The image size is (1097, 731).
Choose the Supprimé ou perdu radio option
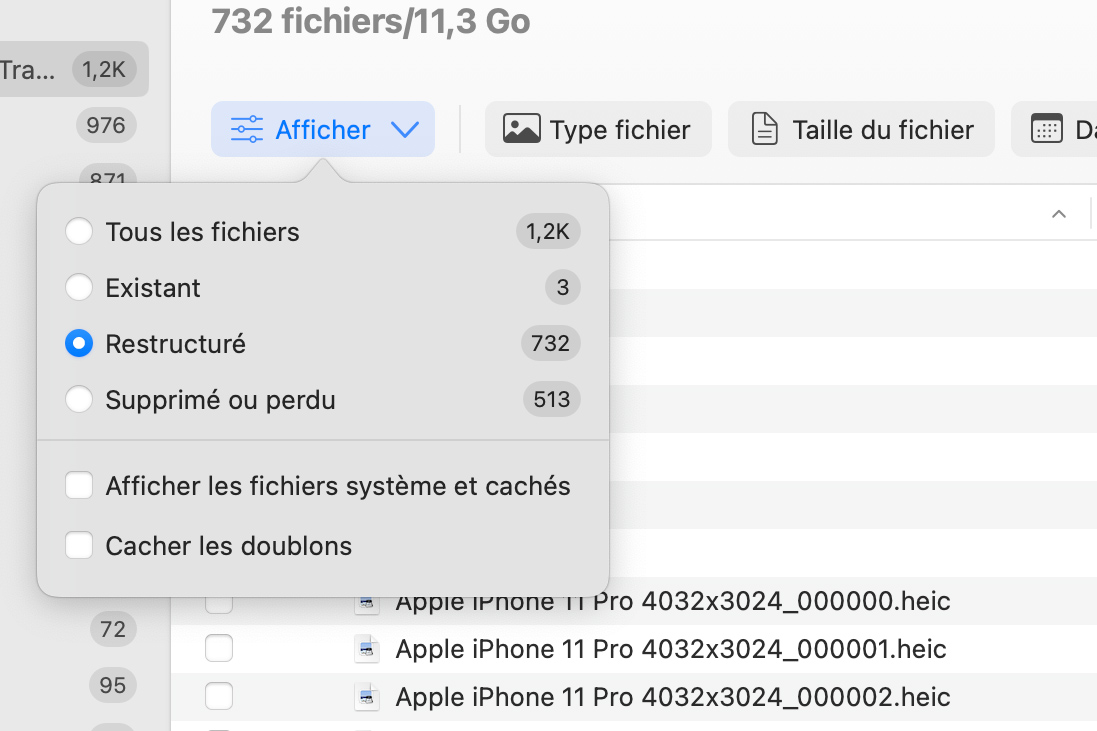tap(79, 400)
